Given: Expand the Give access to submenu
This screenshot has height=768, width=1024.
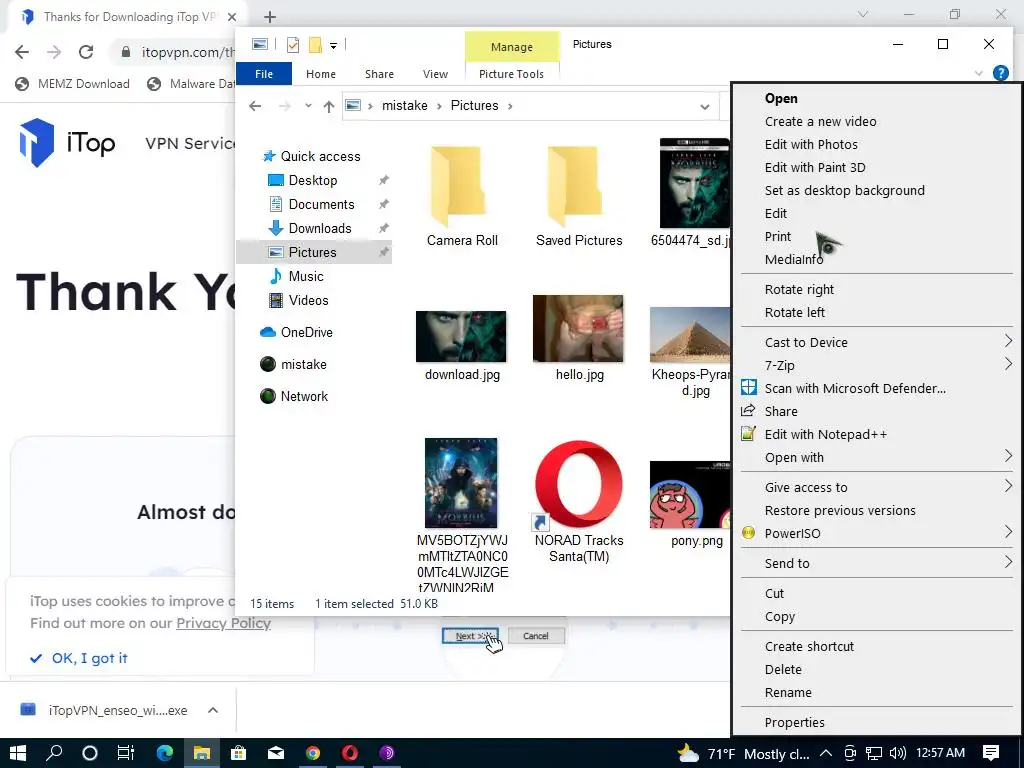Looking at the screenshot, I should click(x=876, y=487).
